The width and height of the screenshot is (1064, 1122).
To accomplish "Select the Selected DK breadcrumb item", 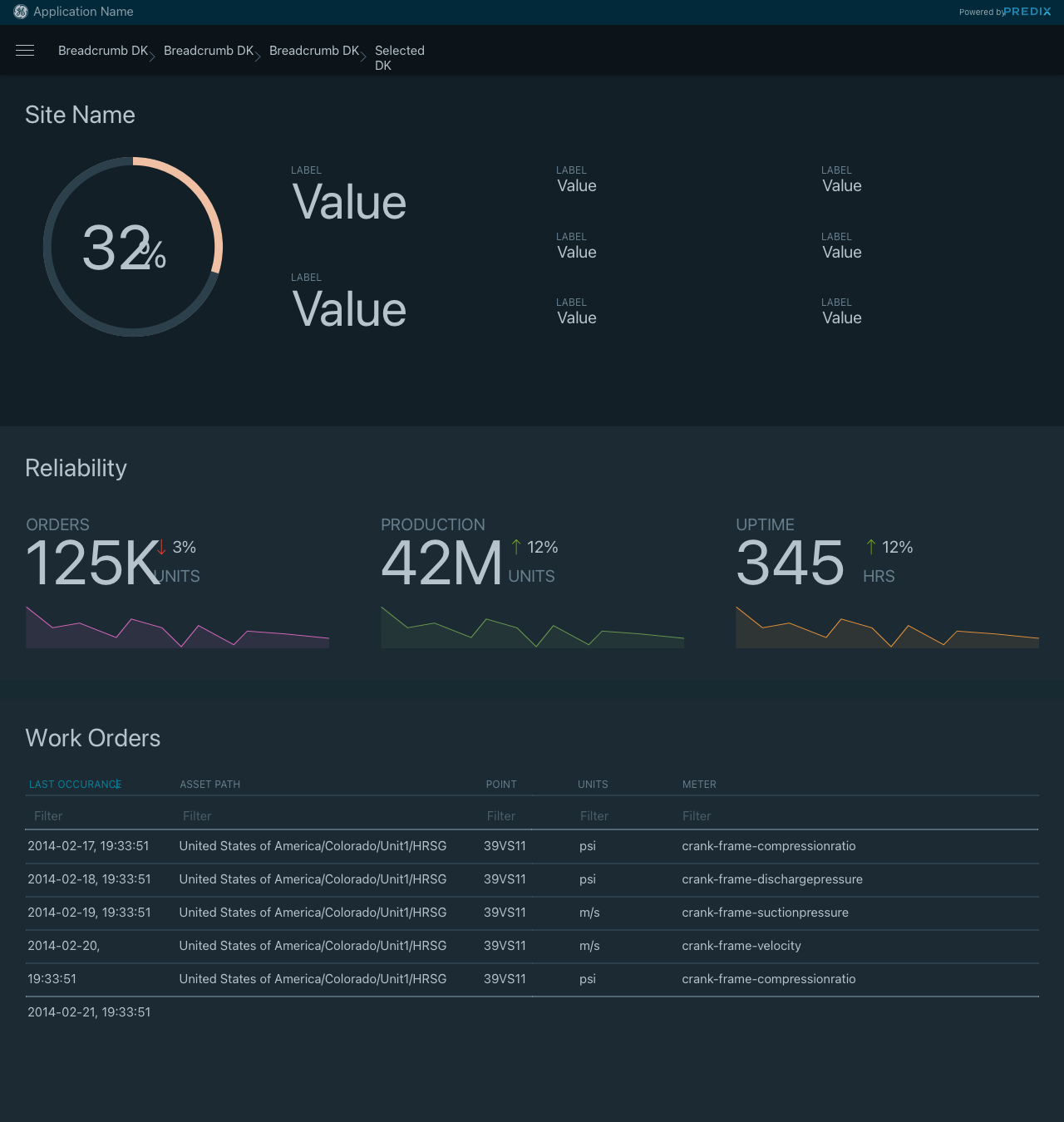I will point(399,57).
